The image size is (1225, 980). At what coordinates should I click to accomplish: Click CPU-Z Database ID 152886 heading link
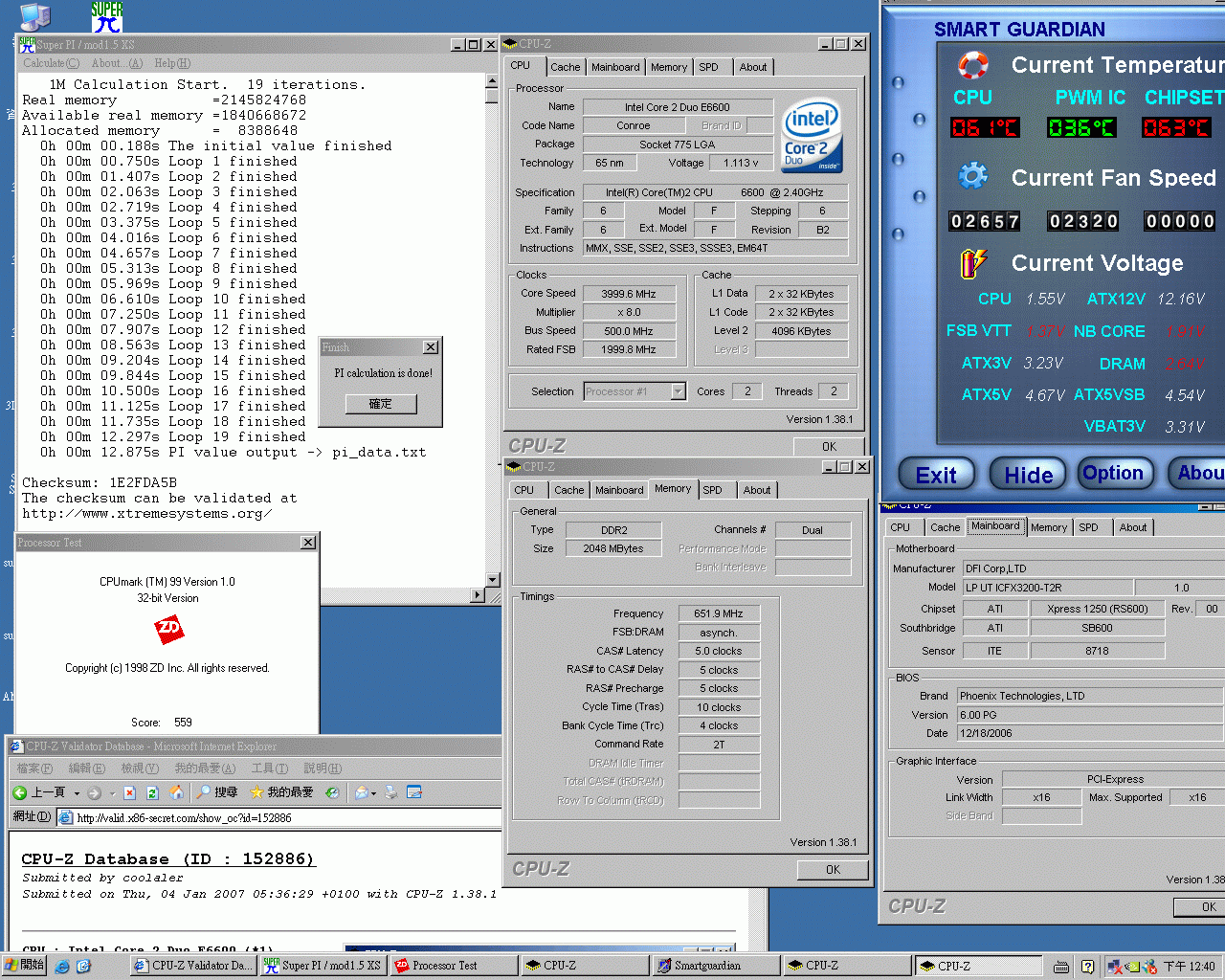point(168,859)
